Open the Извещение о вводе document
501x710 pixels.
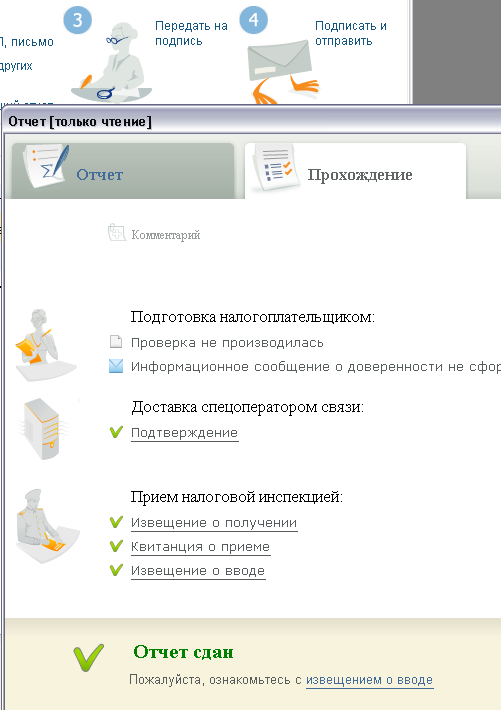(198, 571)
